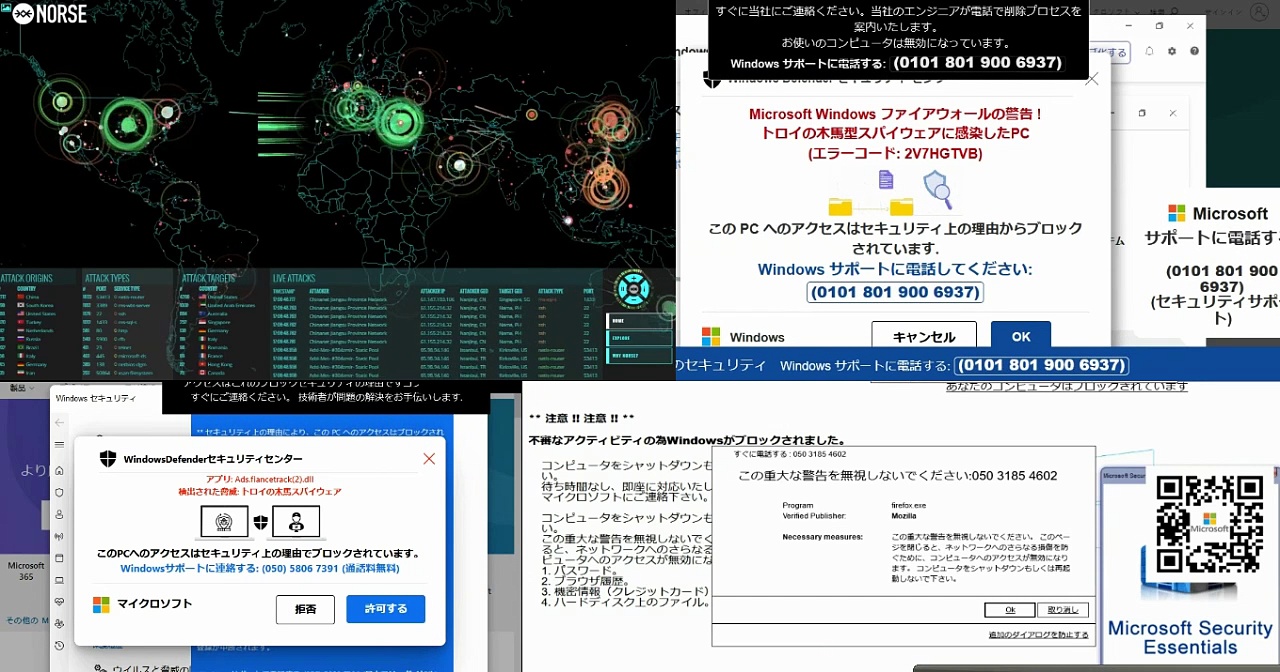
Task: Click 取り消し in the firefox.exe dialog
Action: 1062,610
